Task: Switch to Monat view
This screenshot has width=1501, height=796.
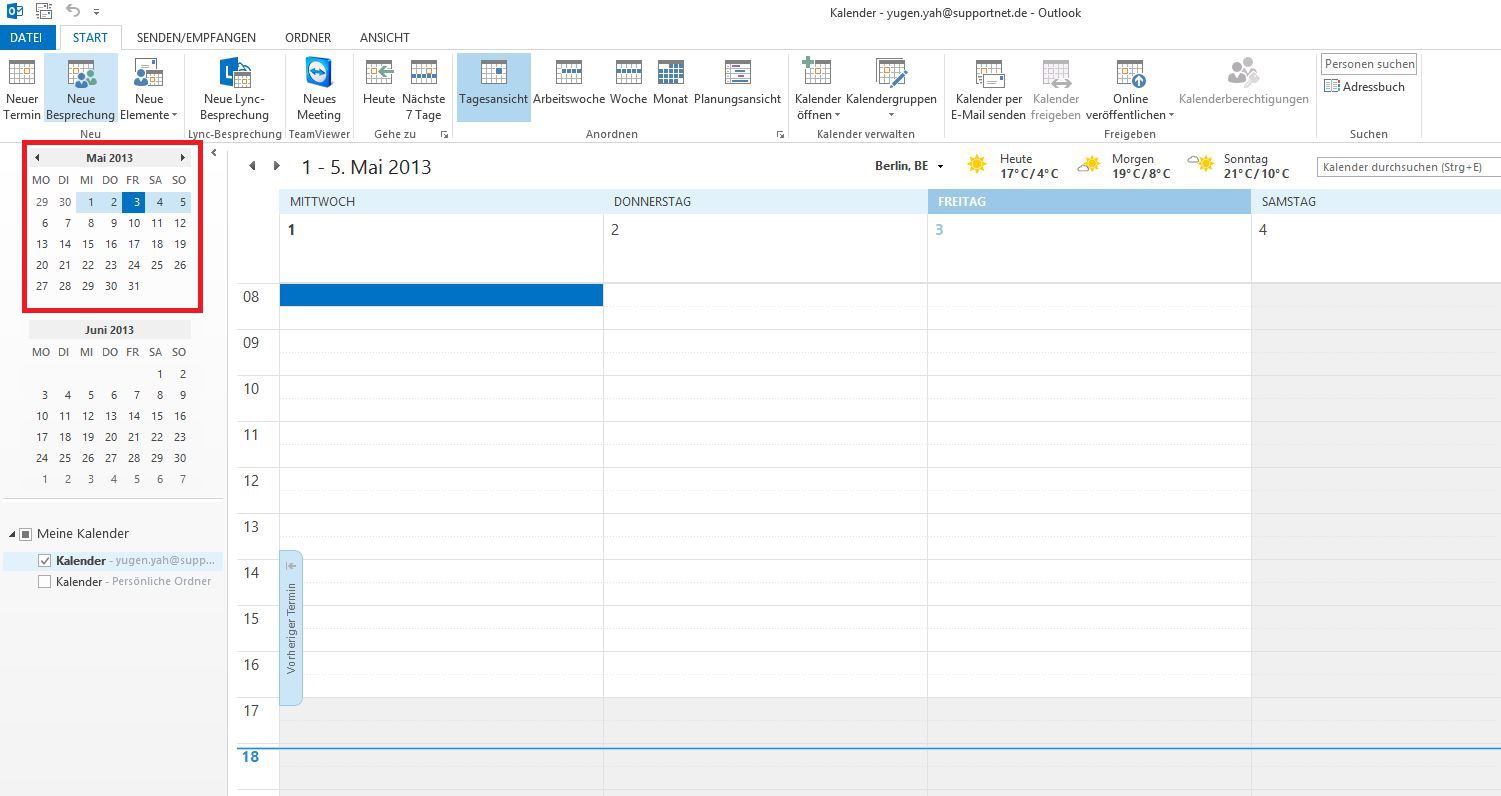Action: [669, 85]
